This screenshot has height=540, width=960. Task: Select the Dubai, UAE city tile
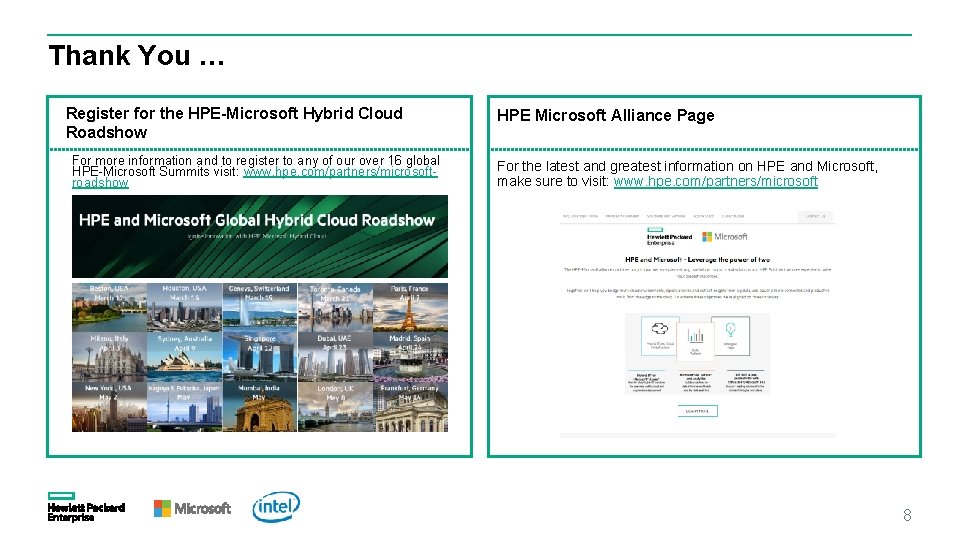click(x=335, y=357)
